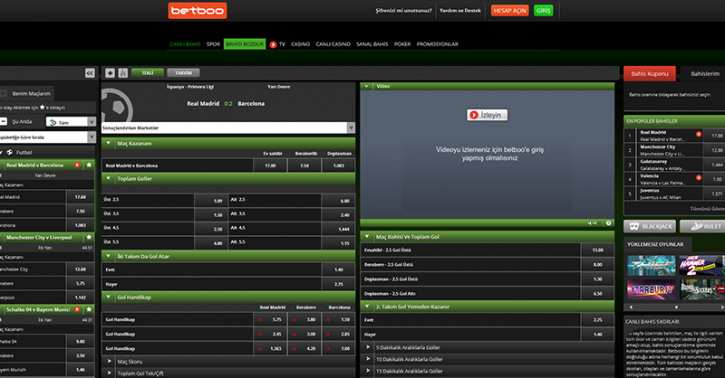
Task: Click the betboo logo
Action: pyautogui.click(x=197, y=10)
